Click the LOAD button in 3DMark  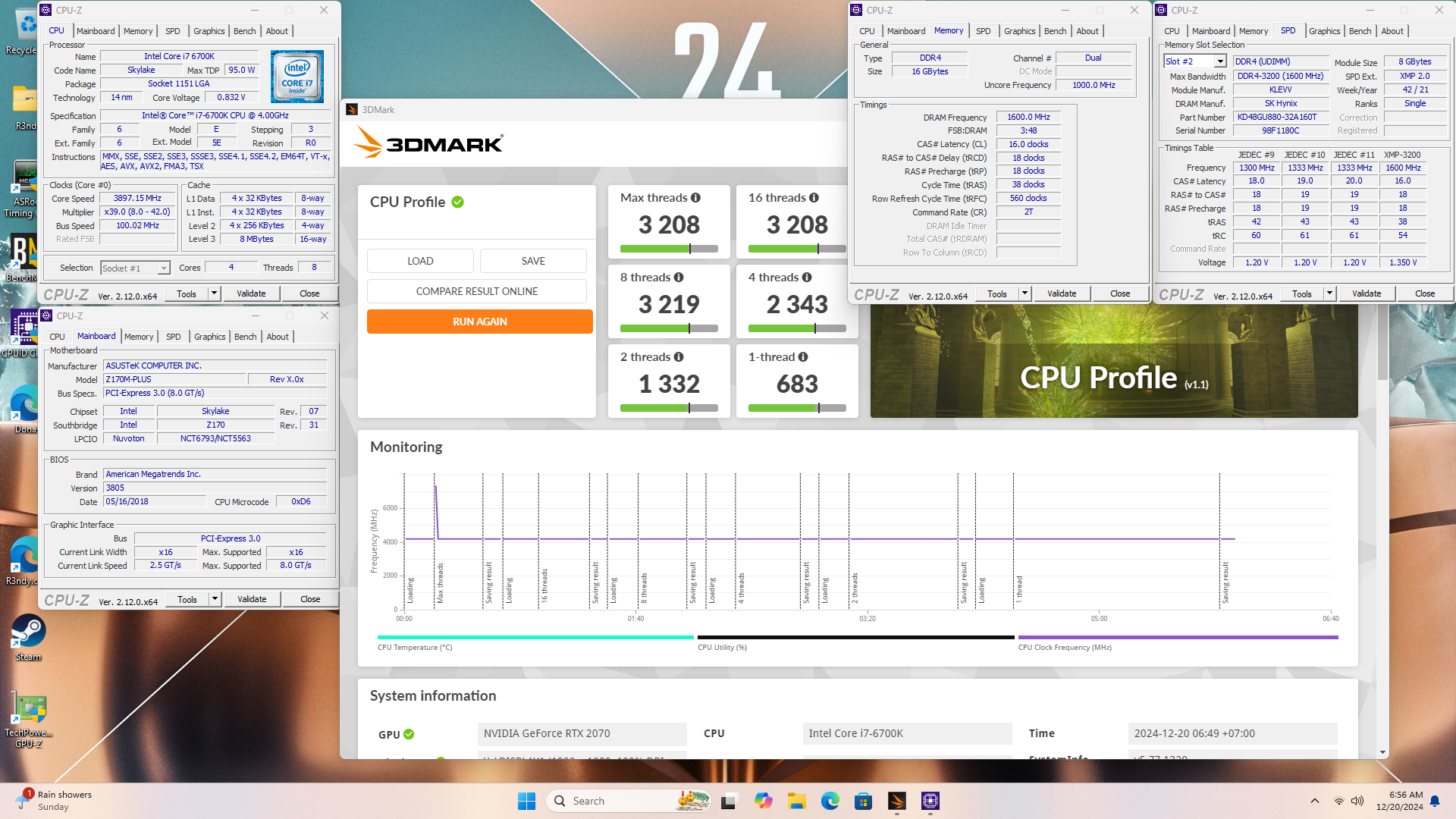pos(420,261)
